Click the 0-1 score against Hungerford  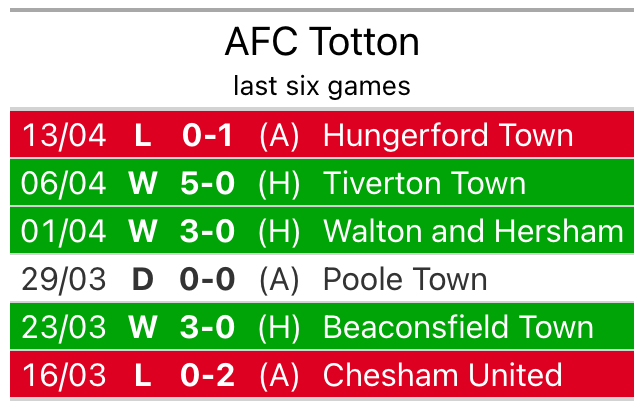[208, 135]
